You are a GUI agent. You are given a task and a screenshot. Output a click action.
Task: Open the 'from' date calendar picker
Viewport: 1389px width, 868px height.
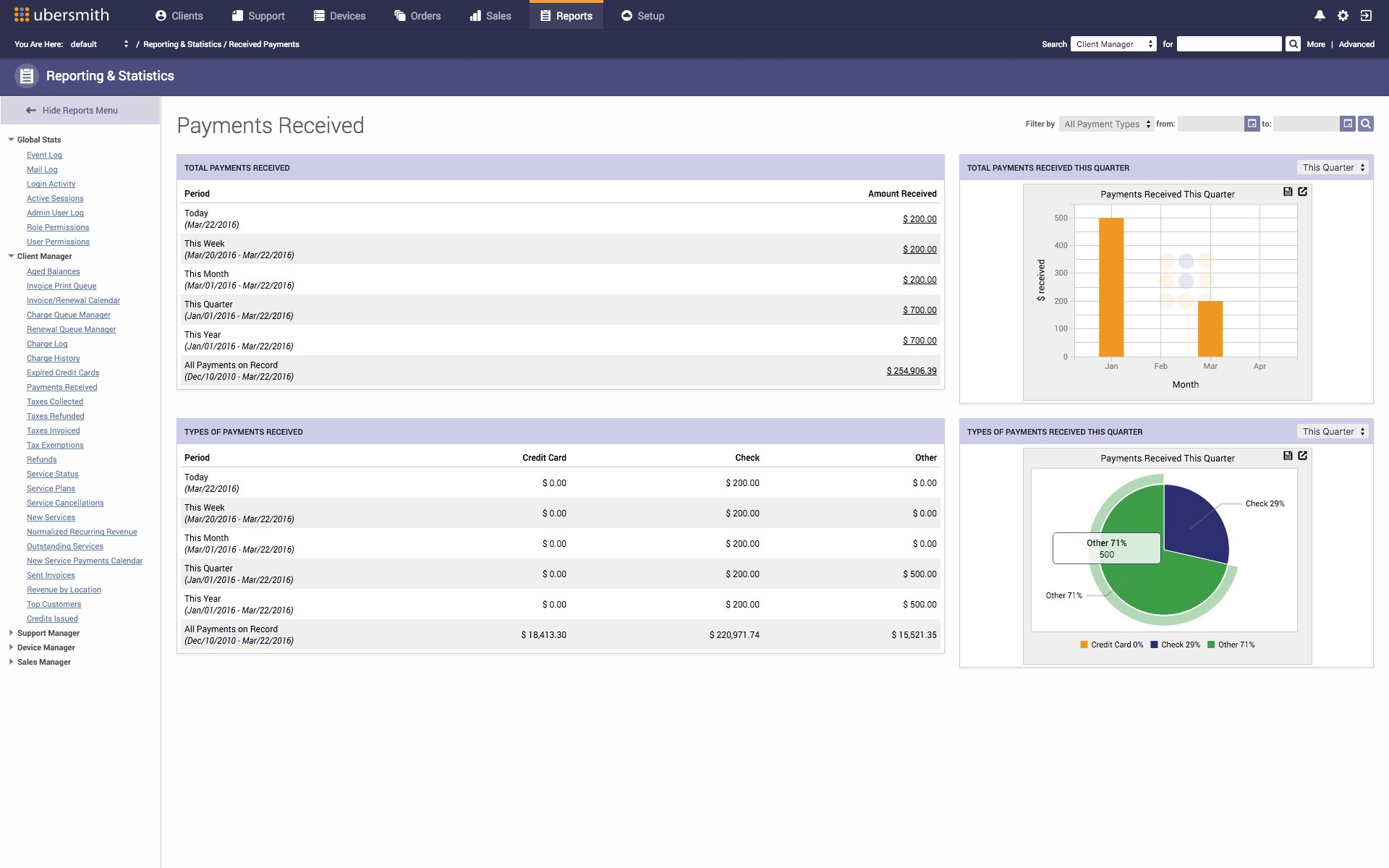tap(1252, 124)
